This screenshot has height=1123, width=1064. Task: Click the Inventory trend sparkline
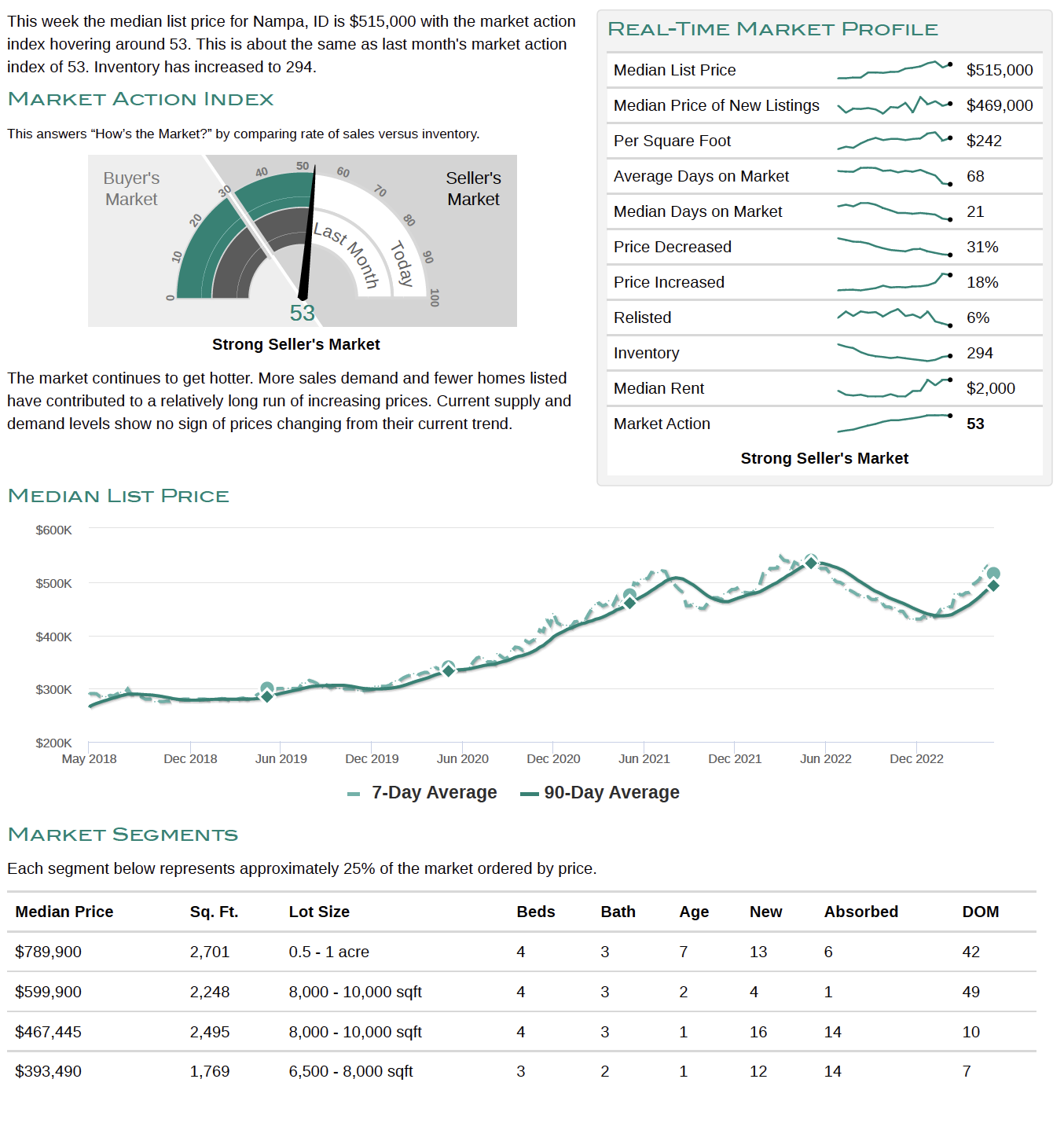(x=895, y=352)
